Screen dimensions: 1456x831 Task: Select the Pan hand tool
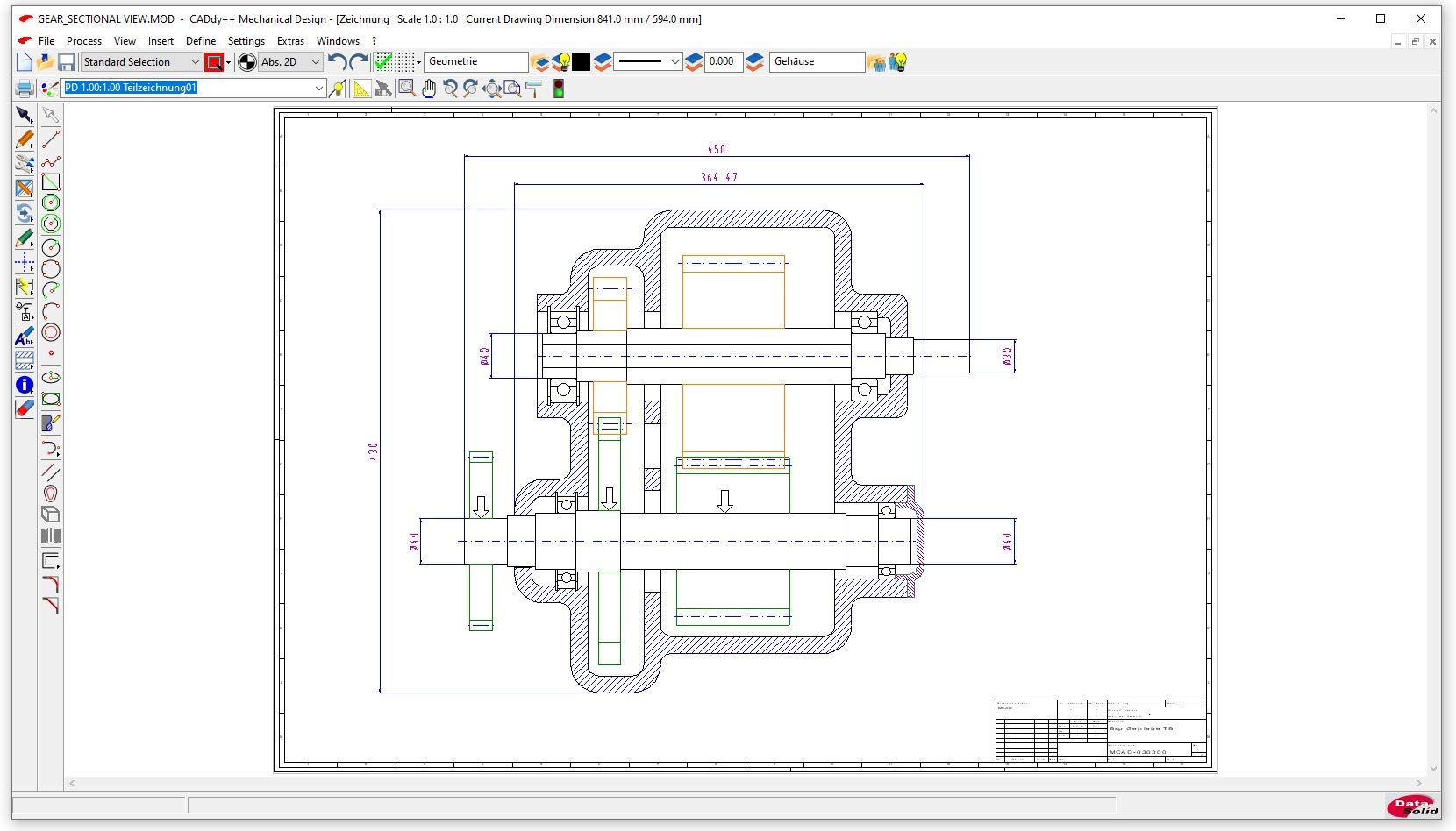coord(429,89)
